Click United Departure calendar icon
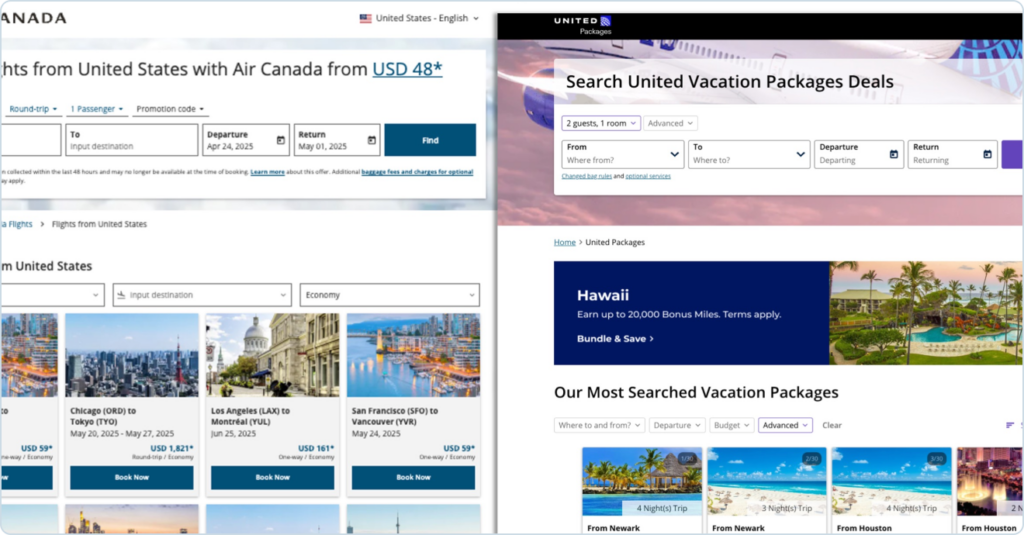1024x535 pixels. pyautogui.click(x=893, y=154)
